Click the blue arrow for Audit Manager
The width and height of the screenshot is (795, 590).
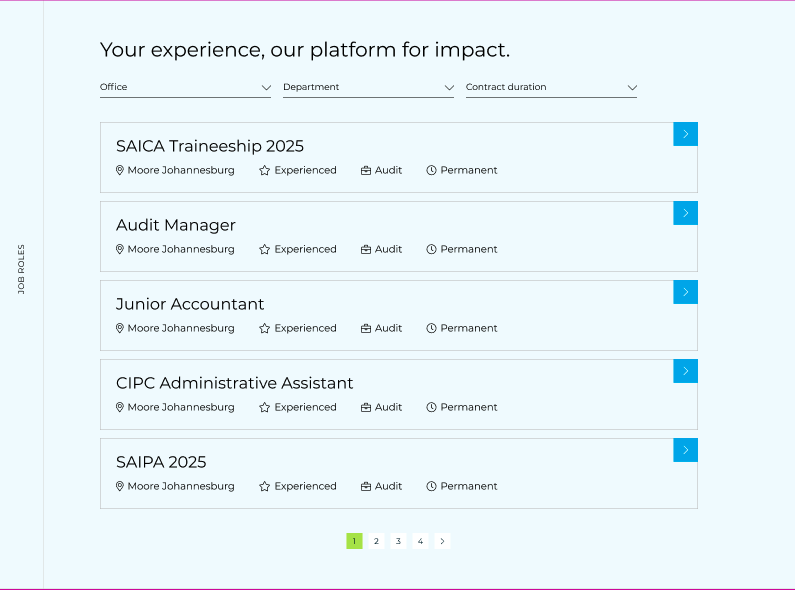(685, 213)
